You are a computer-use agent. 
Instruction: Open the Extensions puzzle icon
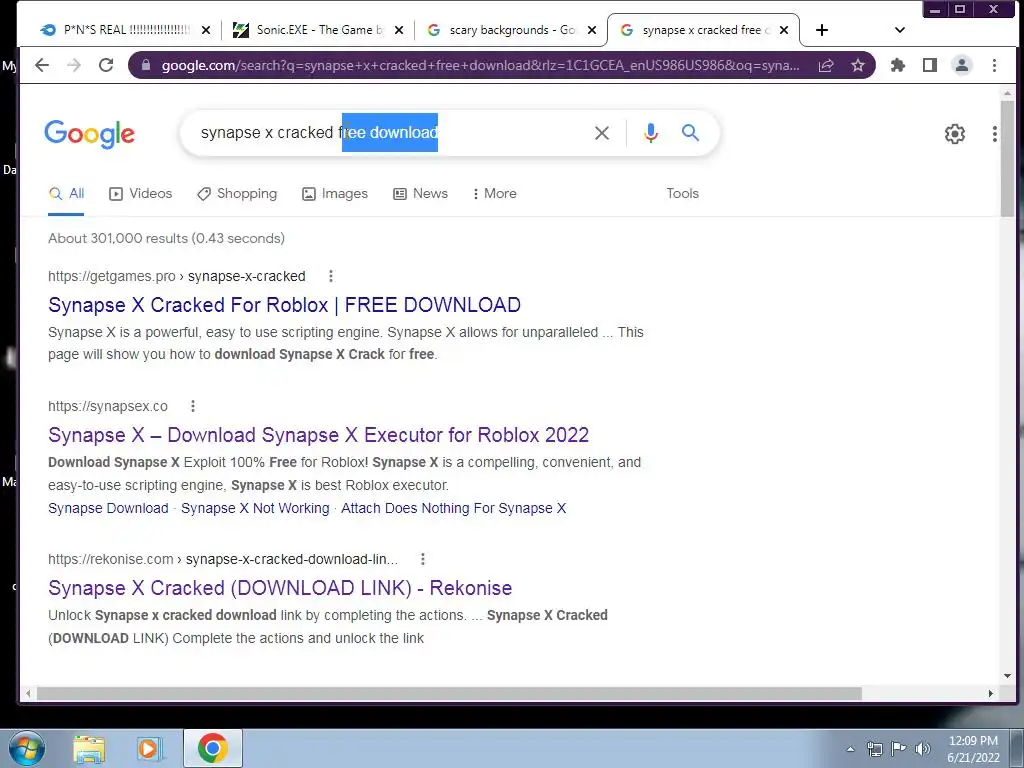[898, 65]
